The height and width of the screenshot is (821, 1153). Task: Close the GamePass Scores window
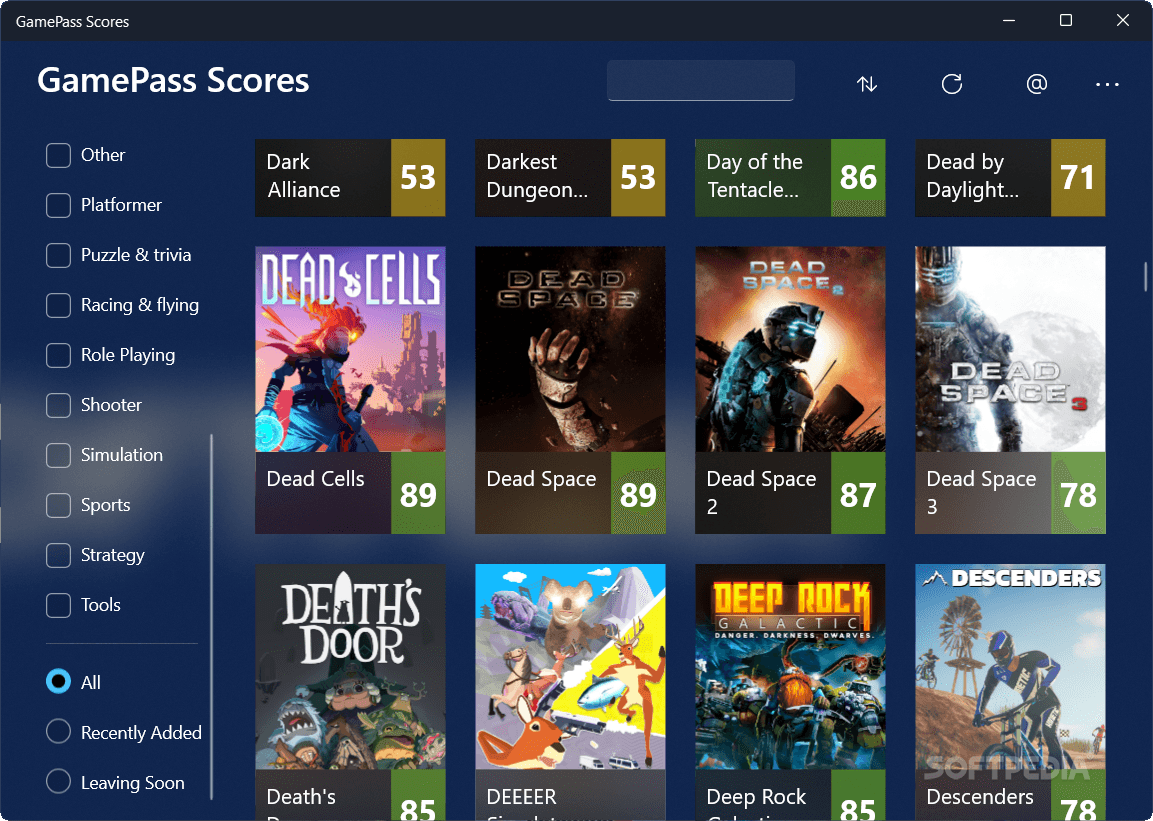coord(1122,21)
